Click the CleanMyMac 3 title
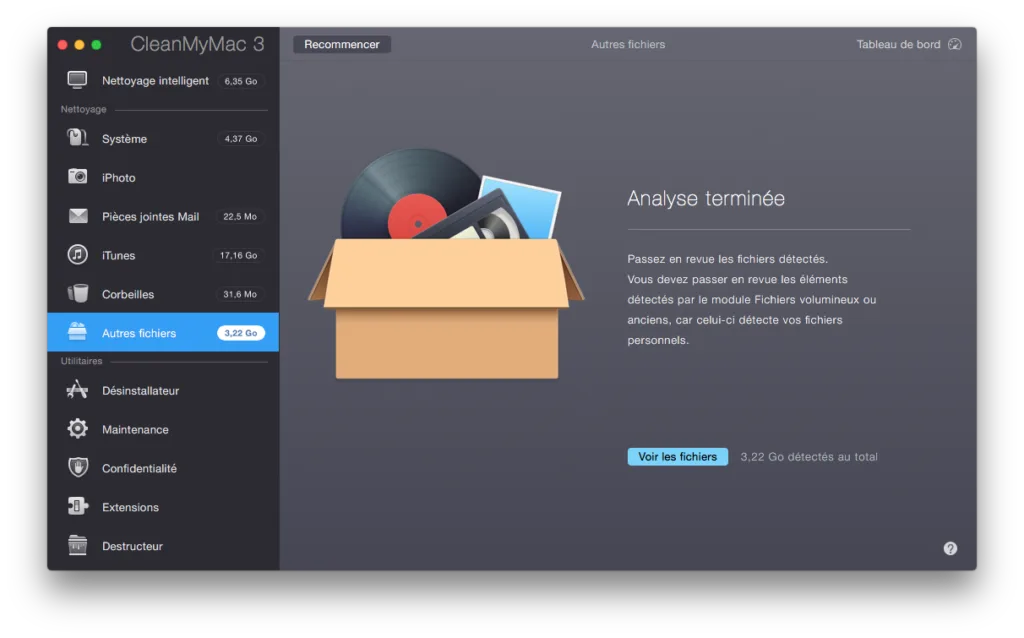1024x638 pixels. point(197,44)
